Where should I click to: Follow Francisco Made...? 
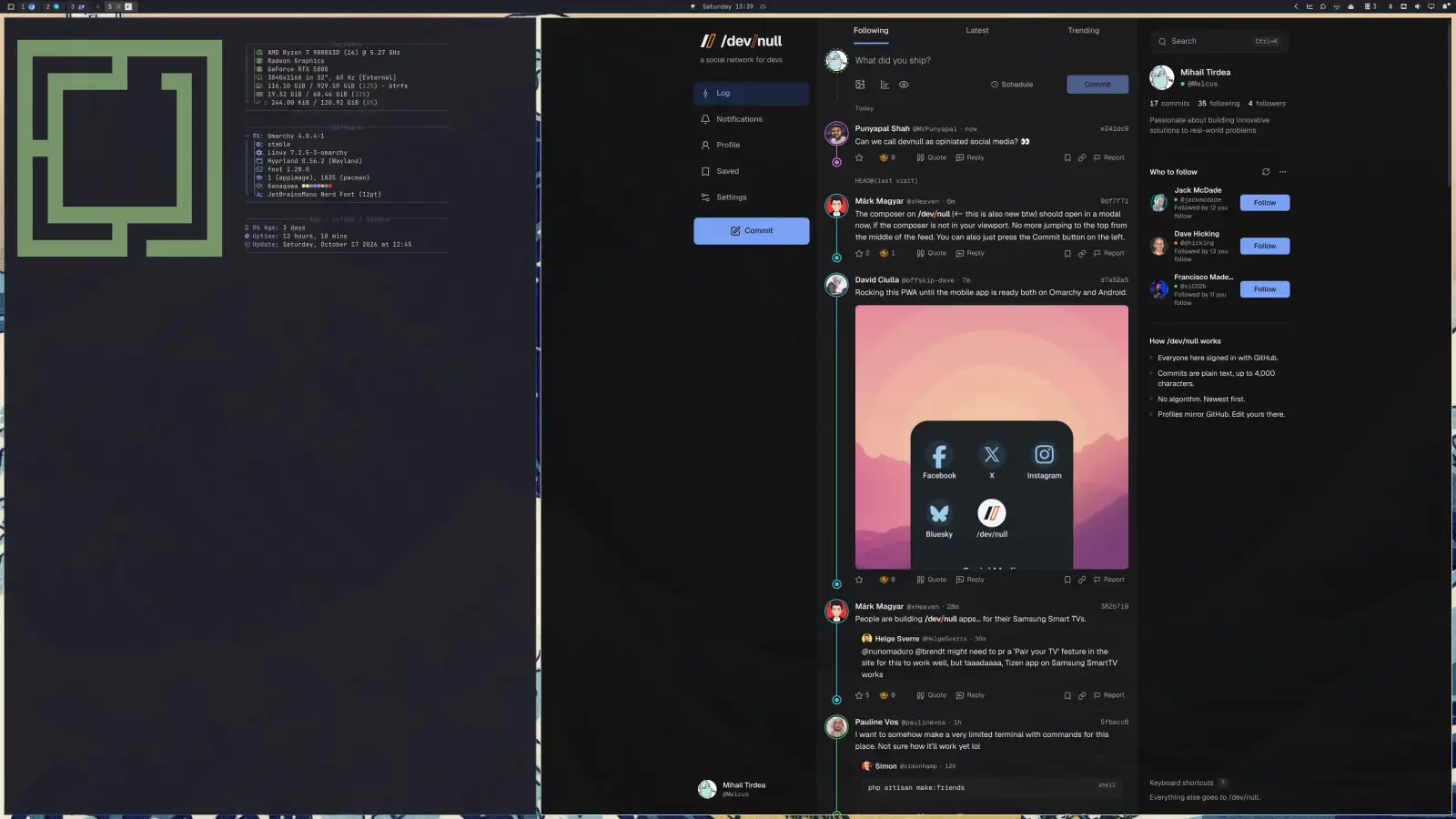click(1265, 289)
